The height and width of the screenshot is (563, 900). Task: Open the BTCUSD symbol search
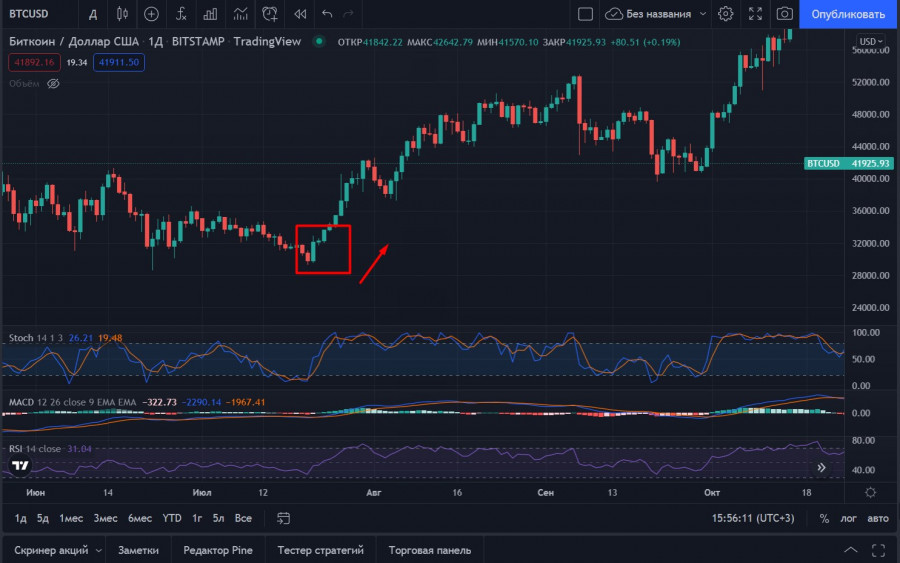pyautogui.click(x=29, y=14)
